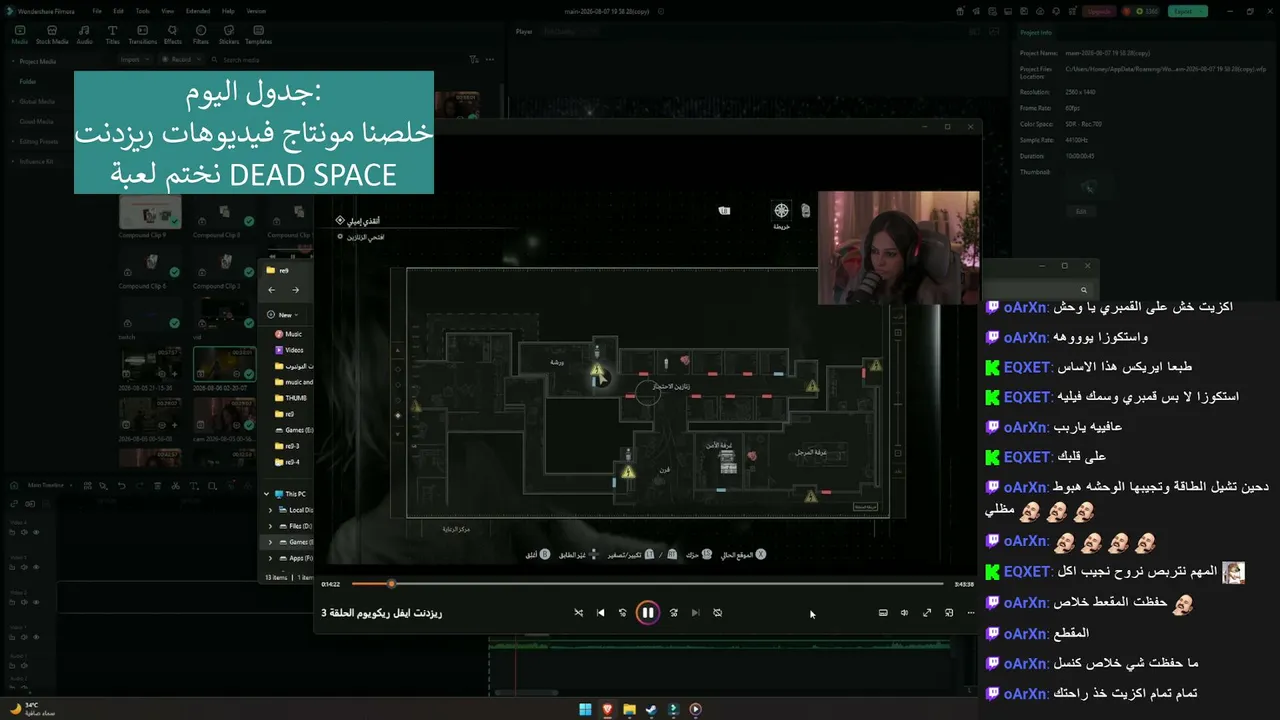The width and height of the screenshot is (1280, 720).
Task: Open the Titles panel in Filmora
Action: tap(112, 35)
